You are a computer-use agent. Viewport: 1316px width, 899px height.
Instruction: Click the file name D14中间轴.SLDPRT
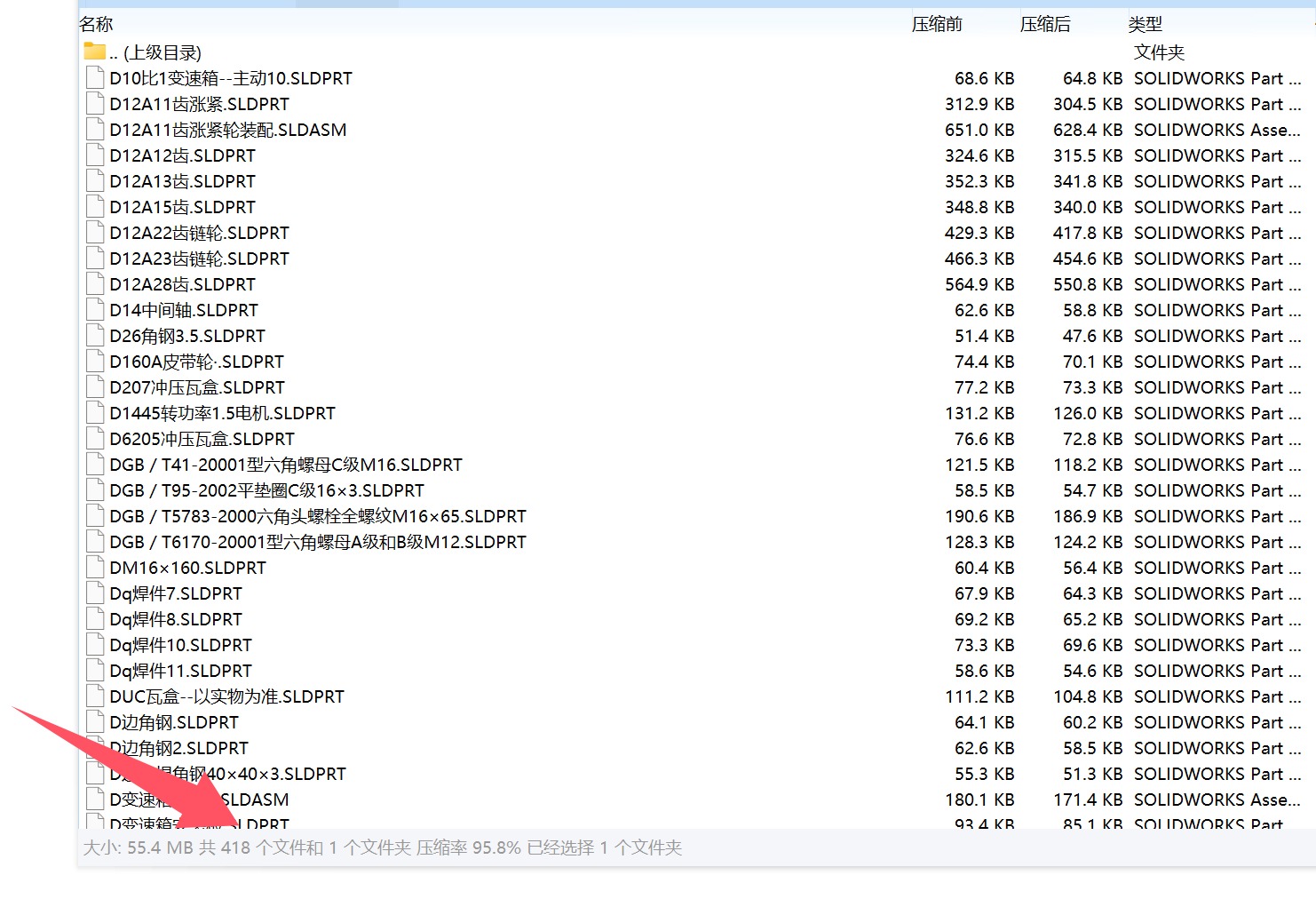tap(184, 310)
